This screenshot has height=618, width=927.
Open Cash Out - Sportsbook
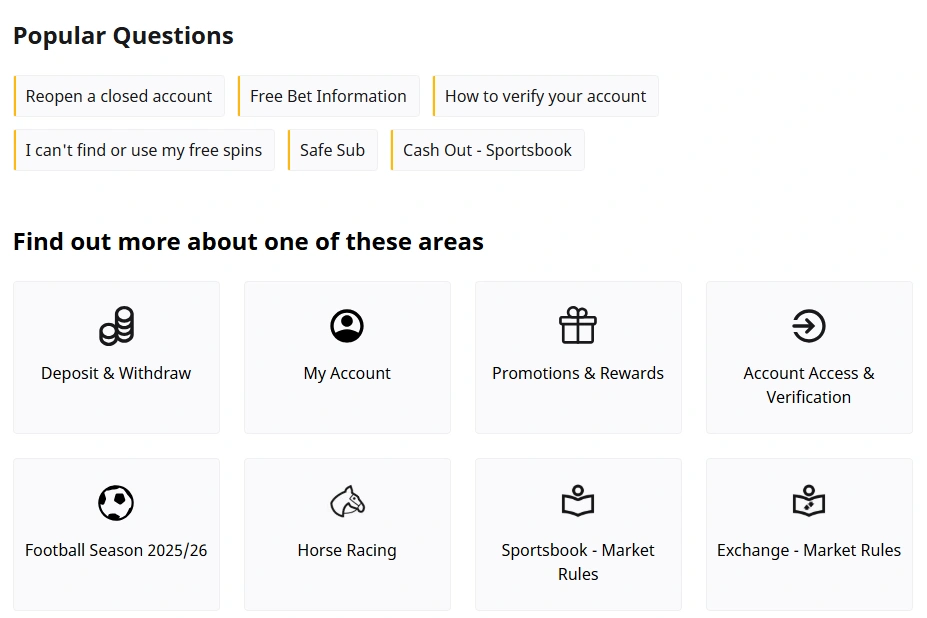[x=487, y=149]
